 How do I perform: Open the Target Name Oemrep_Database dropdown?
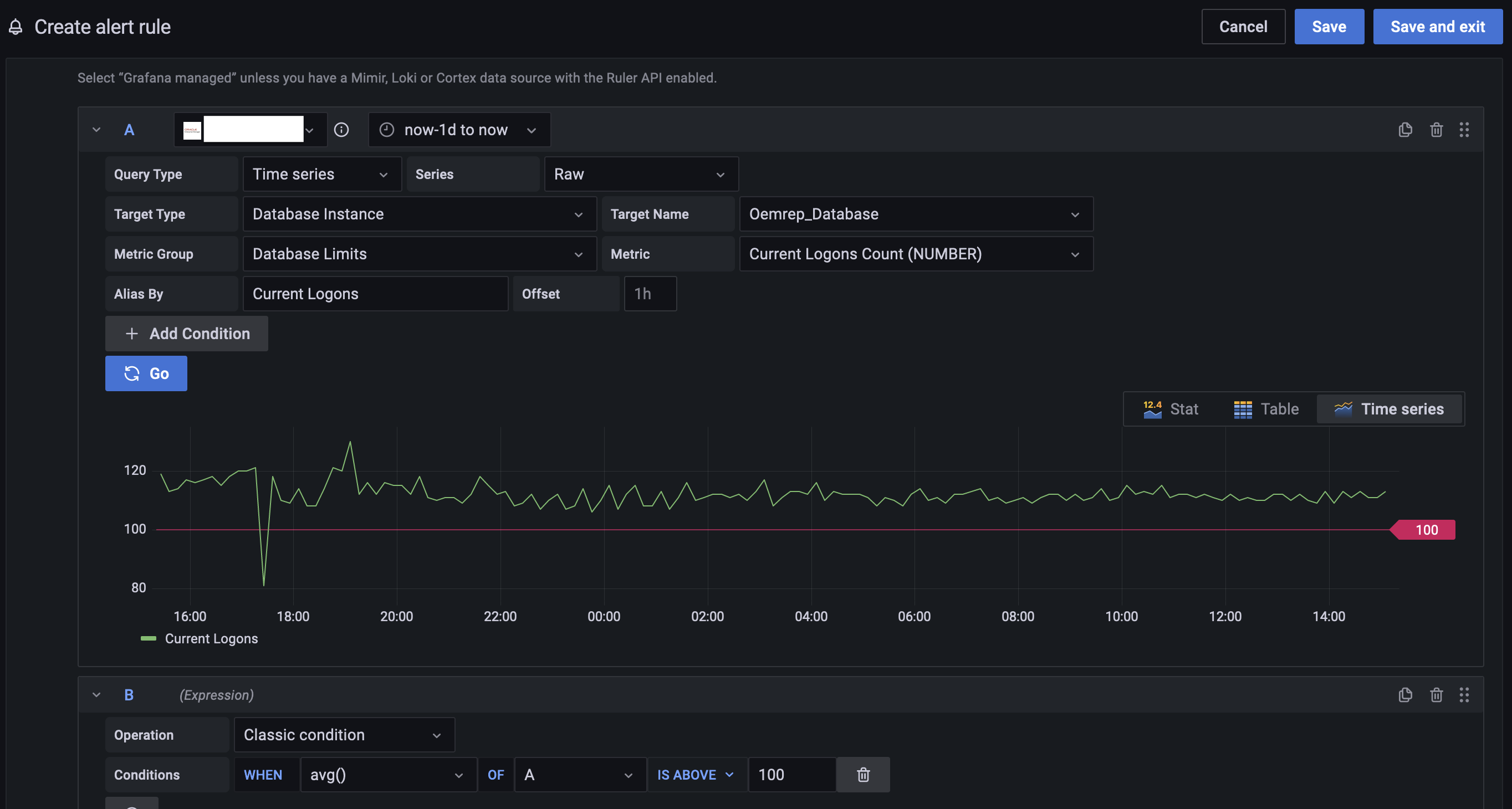click(x=916, y=214)
